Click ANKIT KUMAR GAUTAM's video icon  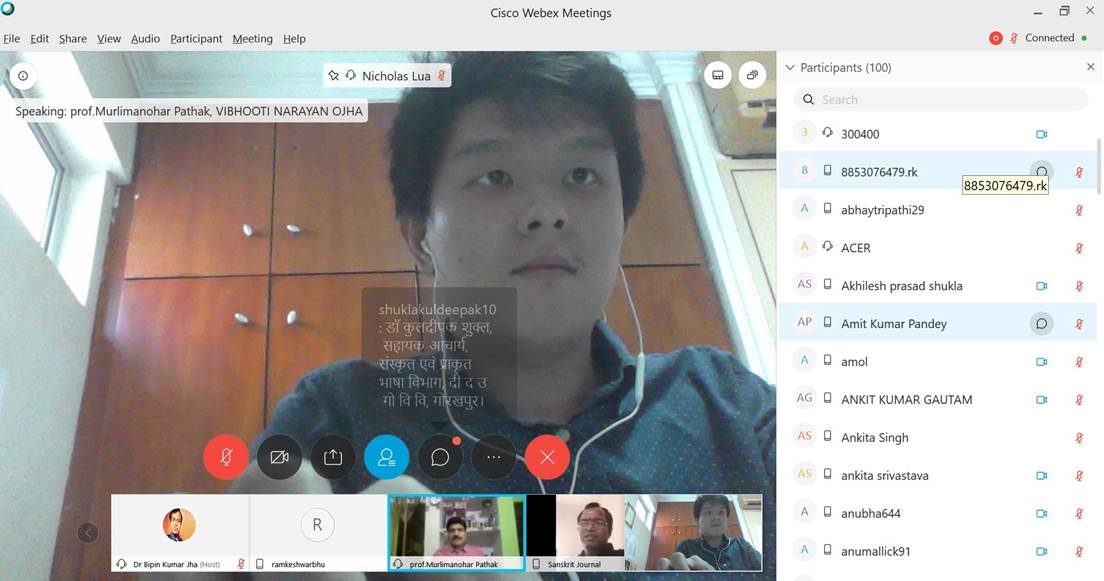[x=1042, y=400]
